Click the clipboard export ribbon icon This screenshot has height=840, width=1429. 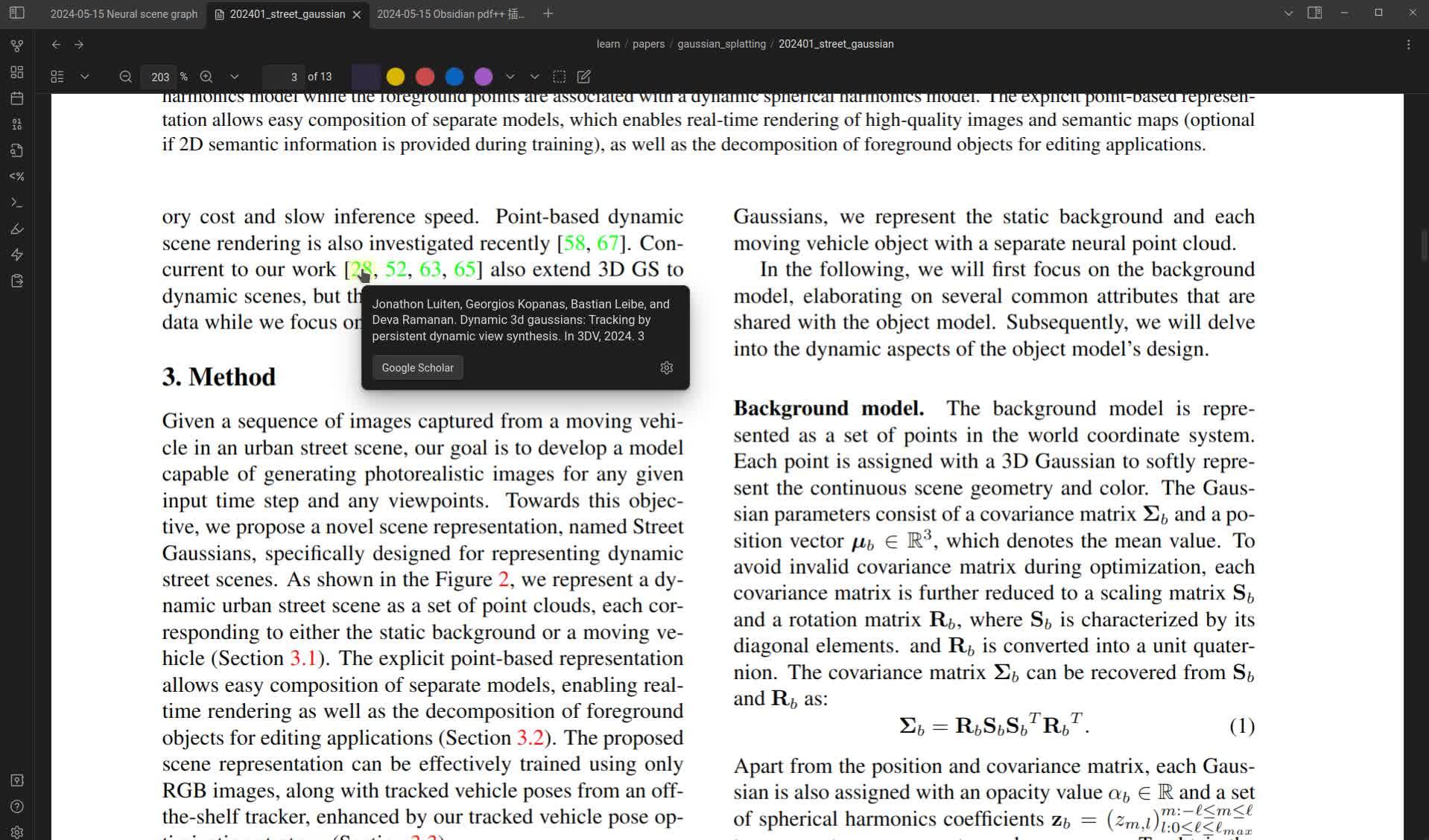coord(17,281)
